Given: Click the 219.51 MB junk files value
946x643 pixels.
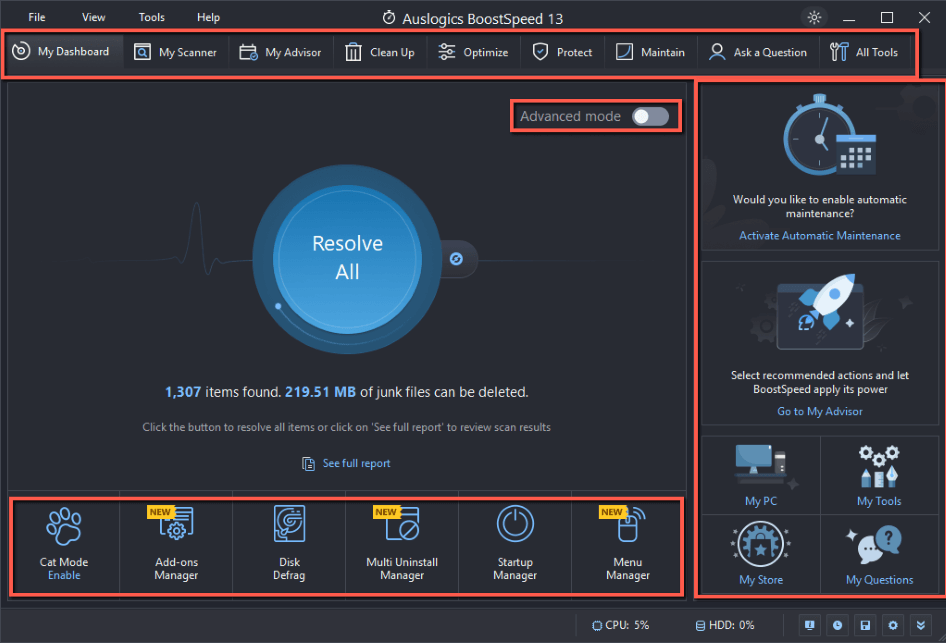Looking at the screenshot, I should (320, 392).
